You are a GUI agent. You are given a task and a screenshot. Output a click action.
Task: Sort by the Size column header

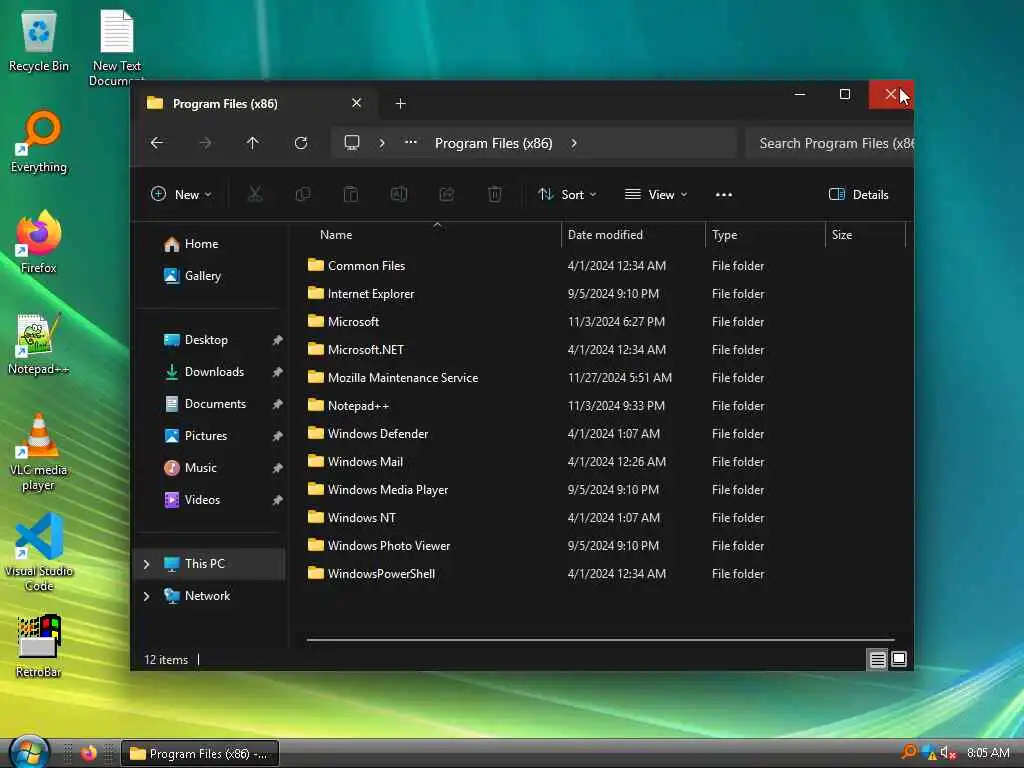(865, 234)
